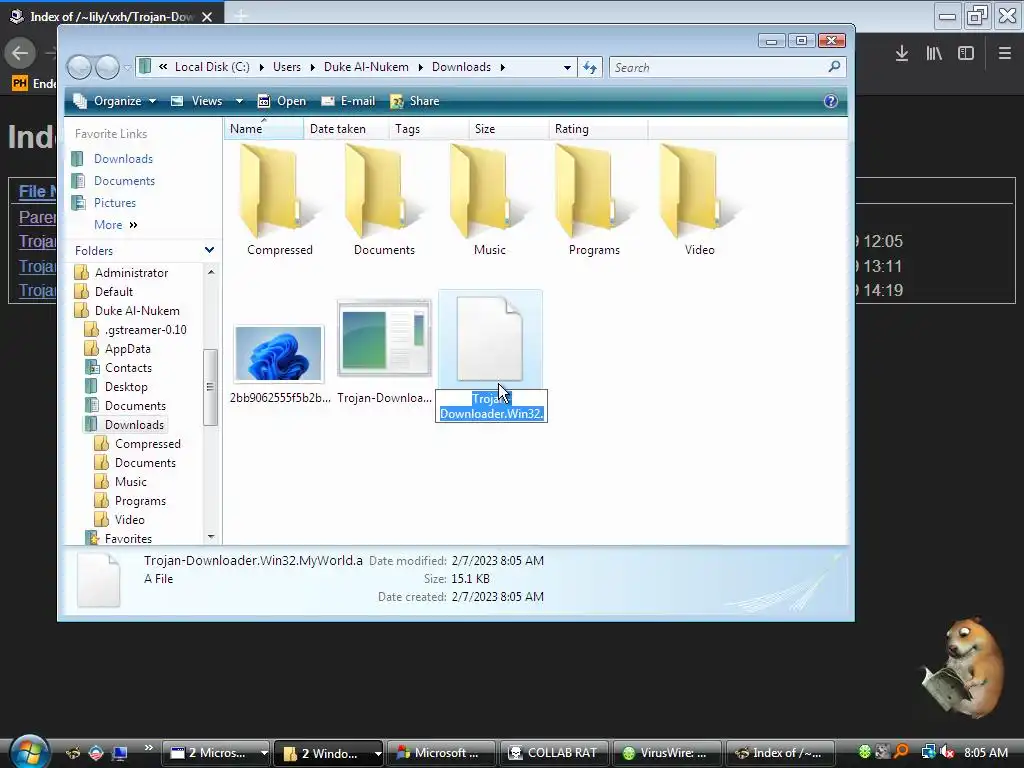The height and width of the screenshot is (768, 1024).
Task: Select AppData in folder tree
Action: 127,349
